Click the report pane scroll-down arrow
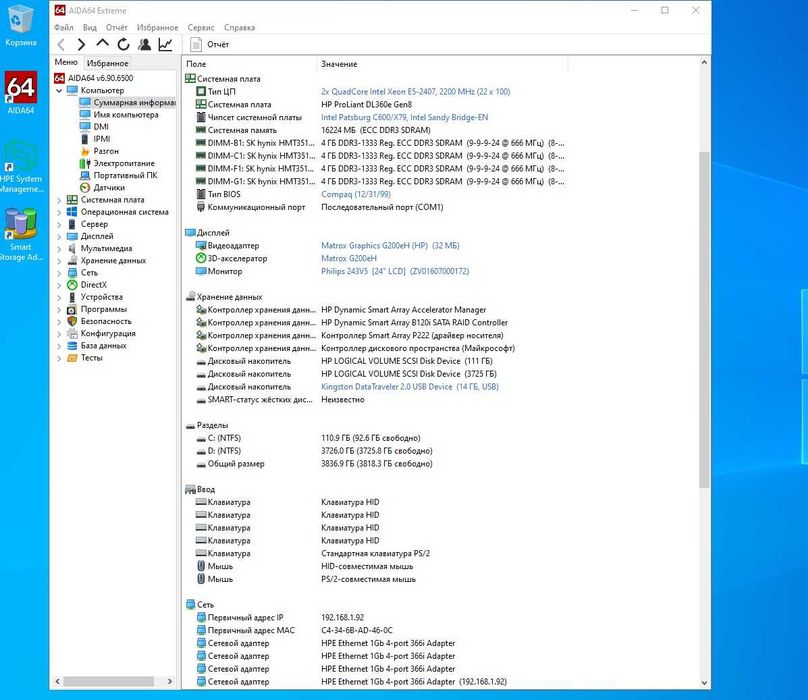Image resolution: width=808 pixels, height=700 pixels. [704, 683]
